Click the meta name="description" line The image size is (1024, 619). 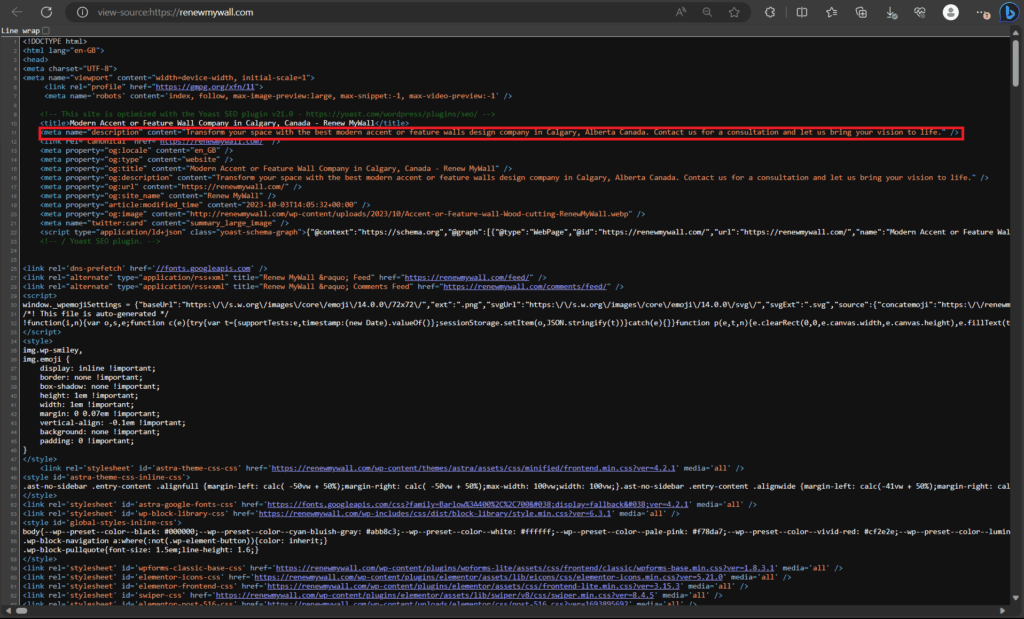[x=500, y=133]
